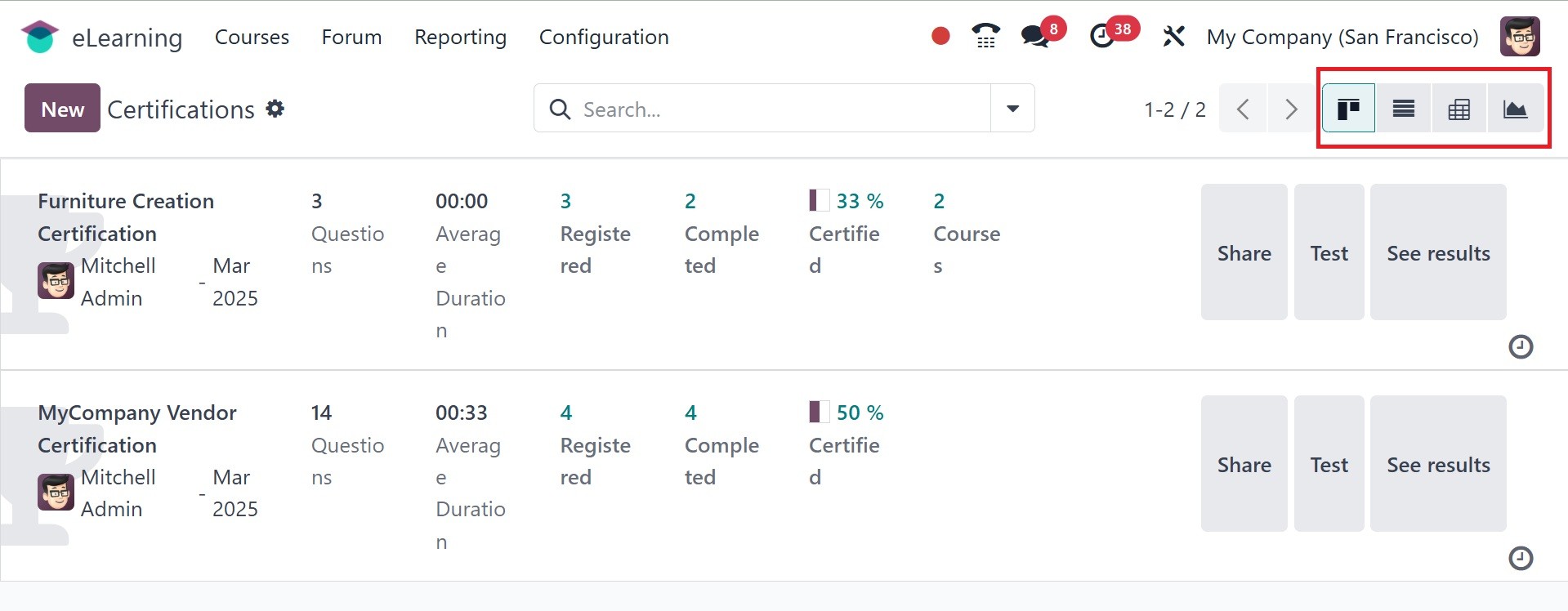Open activity clock on MyCompany Vendor card

[x=1520, y=559]
